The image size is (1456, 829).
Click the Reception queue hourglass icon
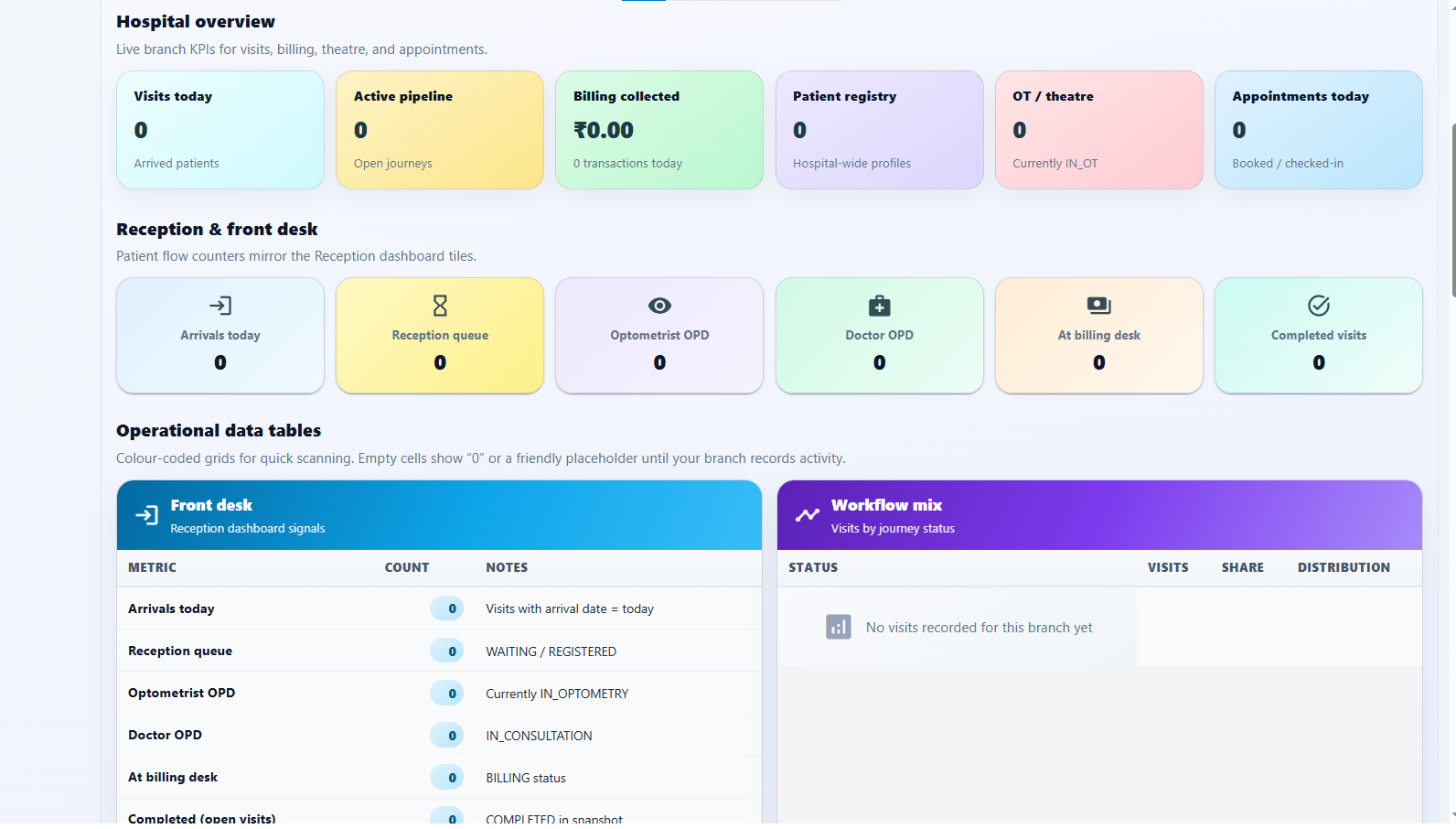[x=440, y=306]
